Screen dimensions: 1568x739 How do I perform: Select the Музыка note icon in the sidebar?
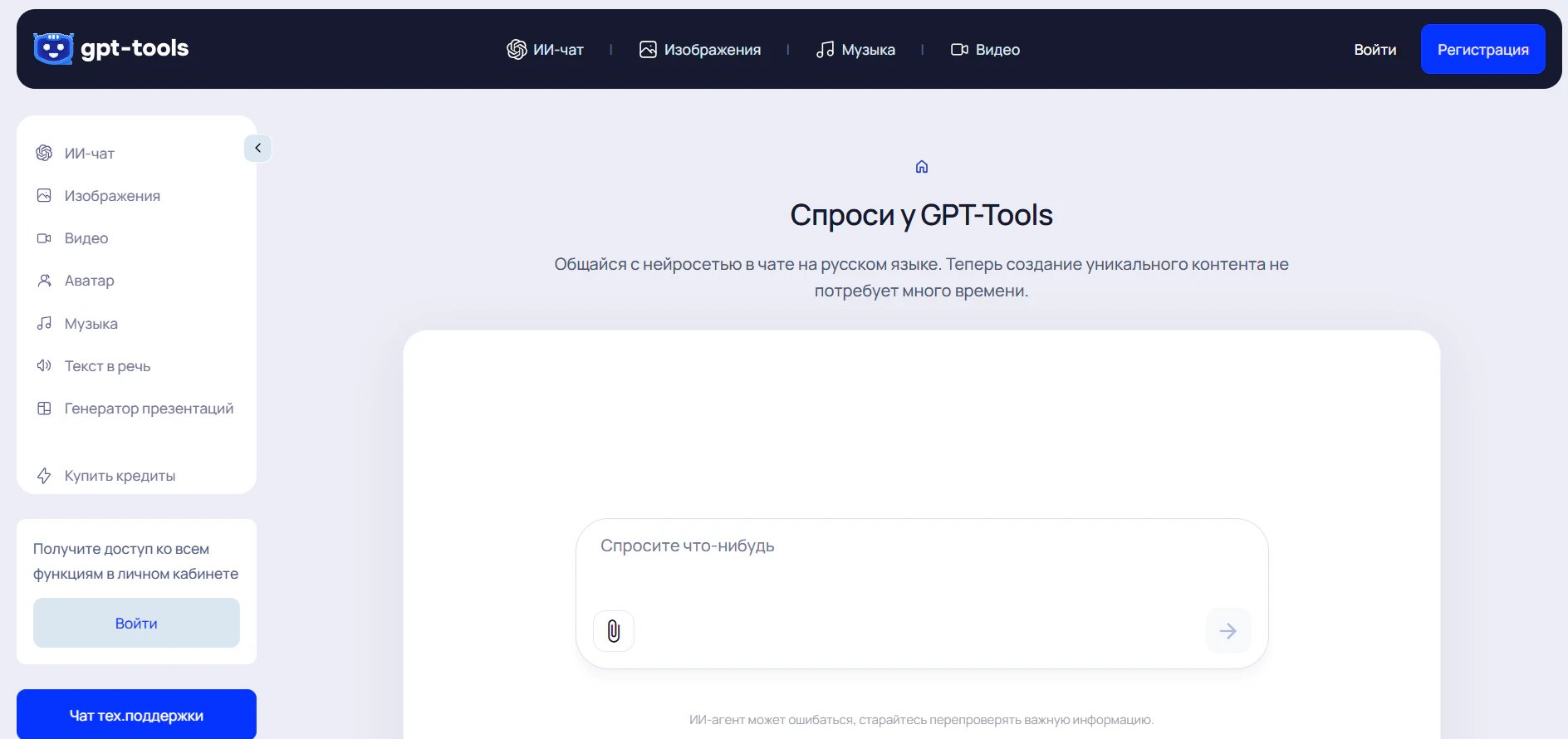[44, 323]
